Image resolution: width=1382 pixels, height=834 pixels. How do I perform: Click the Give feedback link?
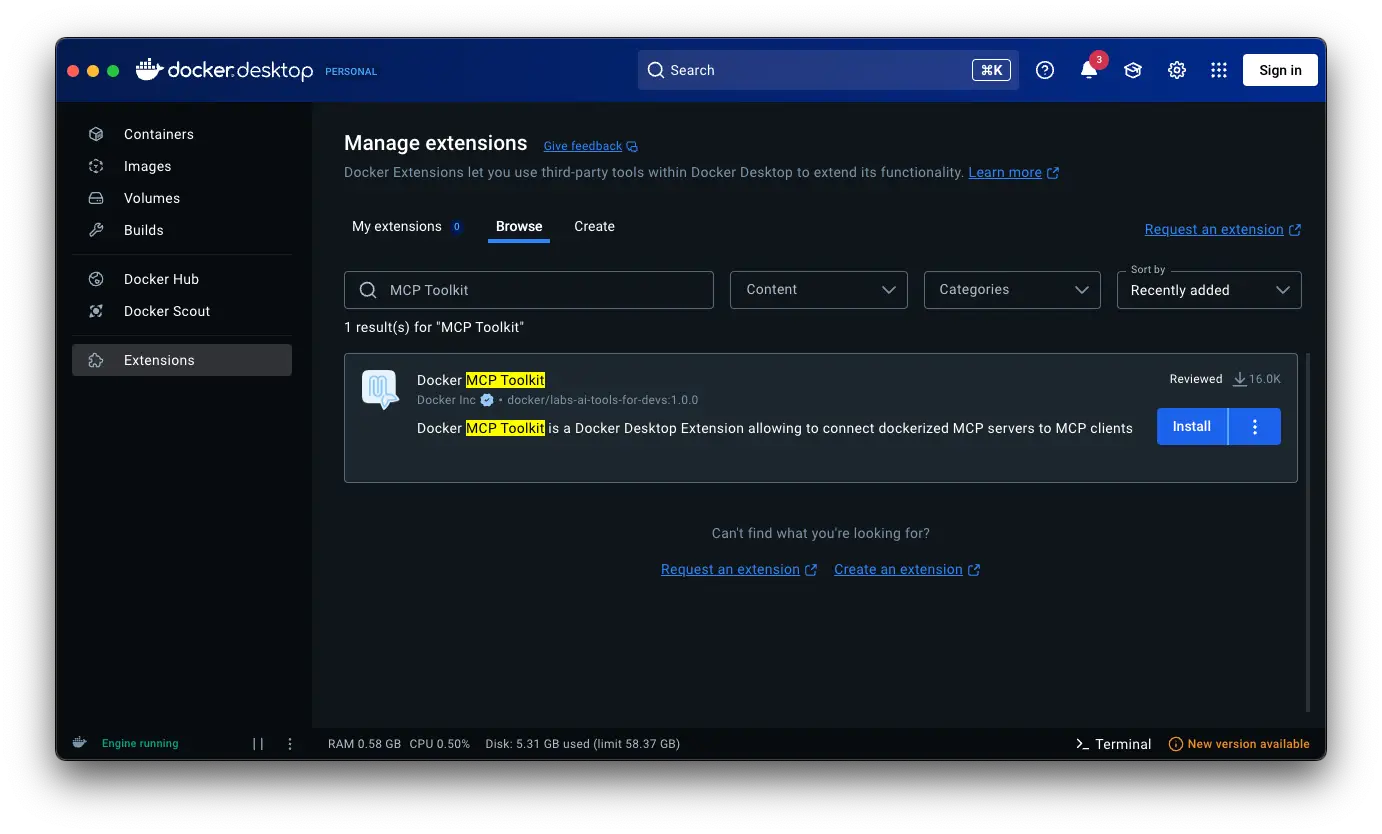583,146
